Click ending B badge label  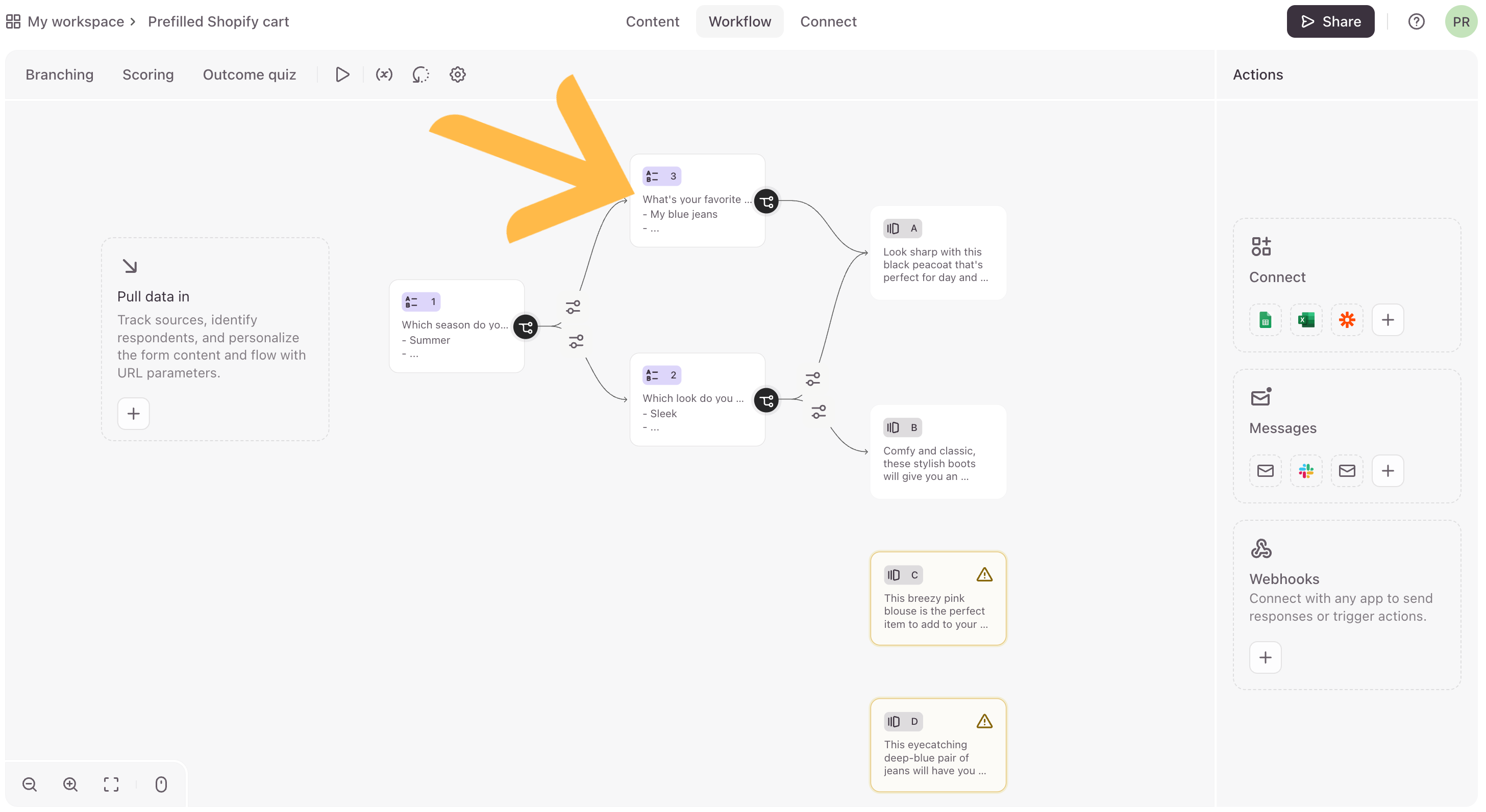pos(903,427)
